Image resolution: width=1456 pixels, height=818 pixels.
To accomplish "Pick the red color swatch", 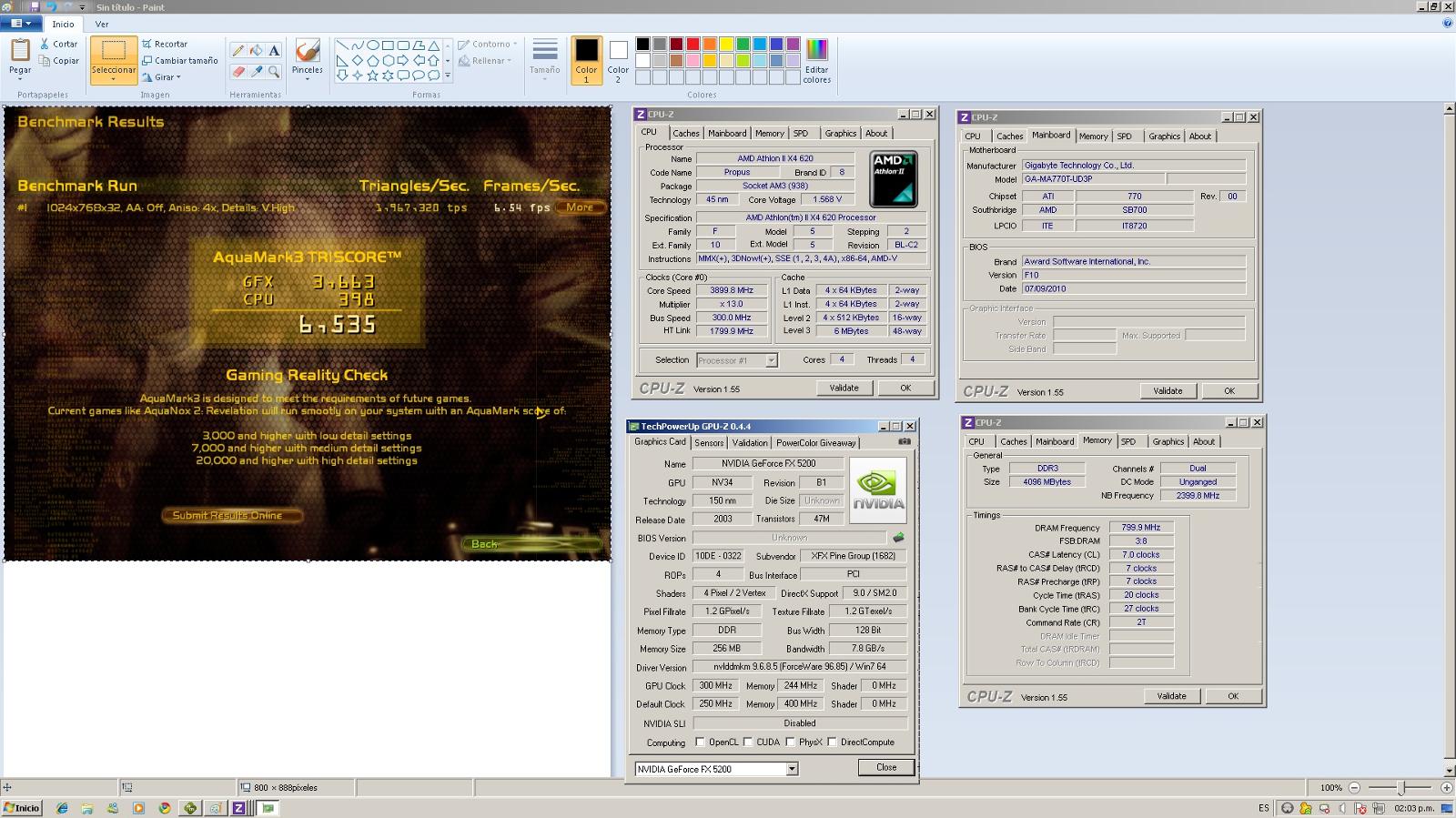I will [x=693, y=44].
